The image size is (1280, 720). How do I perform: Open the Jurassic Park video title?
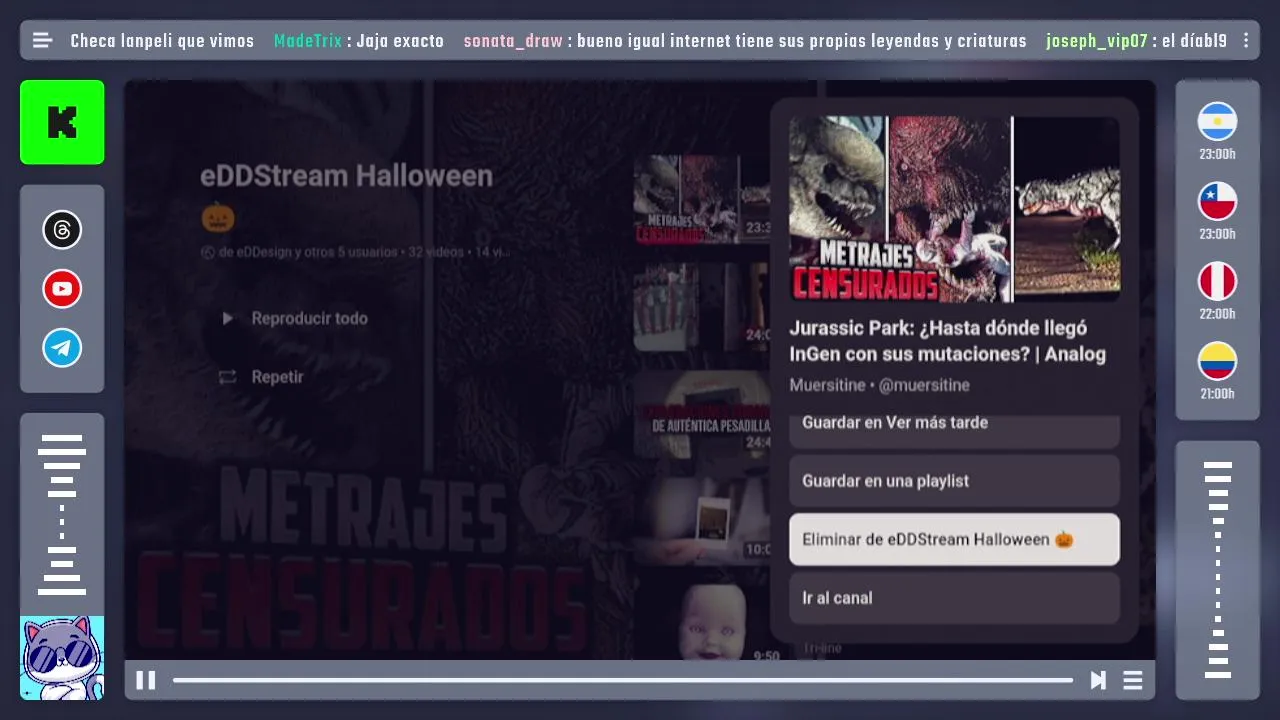click(947, 341)
